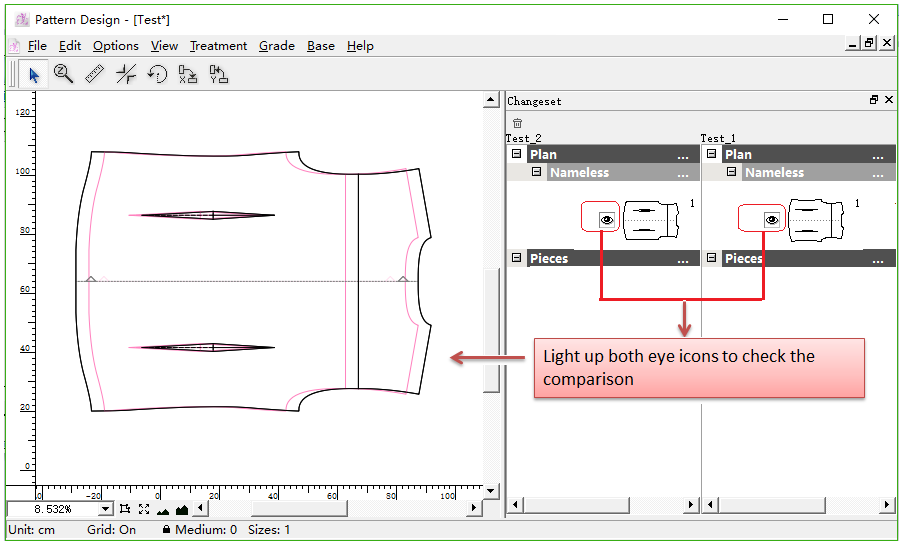Select the Test_1 pattern thumbnail
The image size is (906, 549).
coord(818,220)
